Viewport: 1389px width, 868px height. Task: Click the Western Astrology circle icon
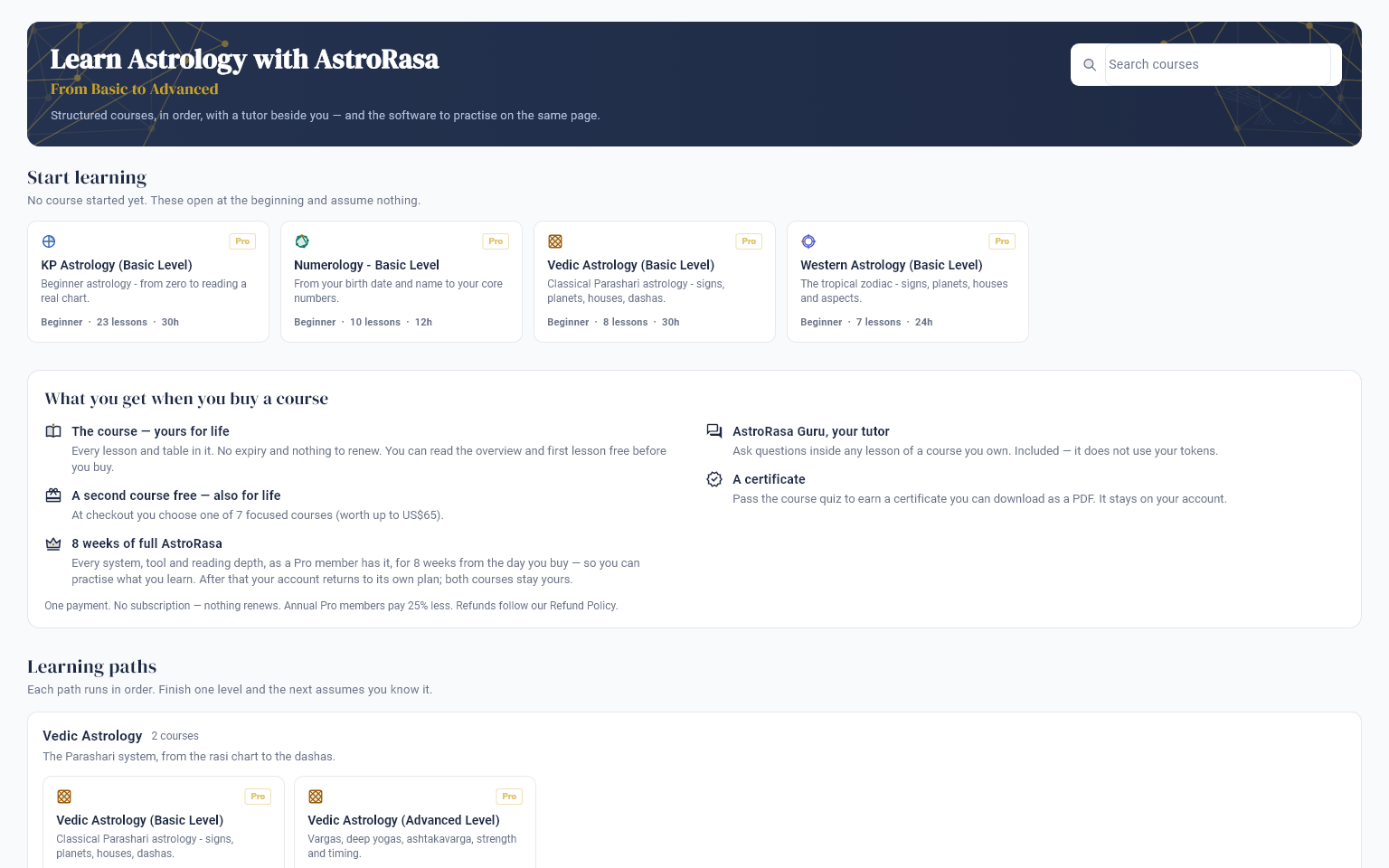pyautogui.click(x=808, y=241)
